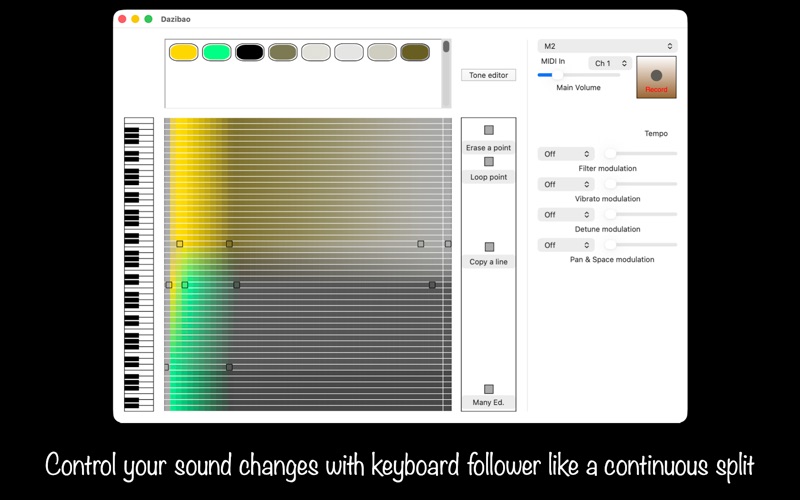Open the Filter modulation Off dropdown
Viewport: 800px width, 500px height.
tap(566, 154)
